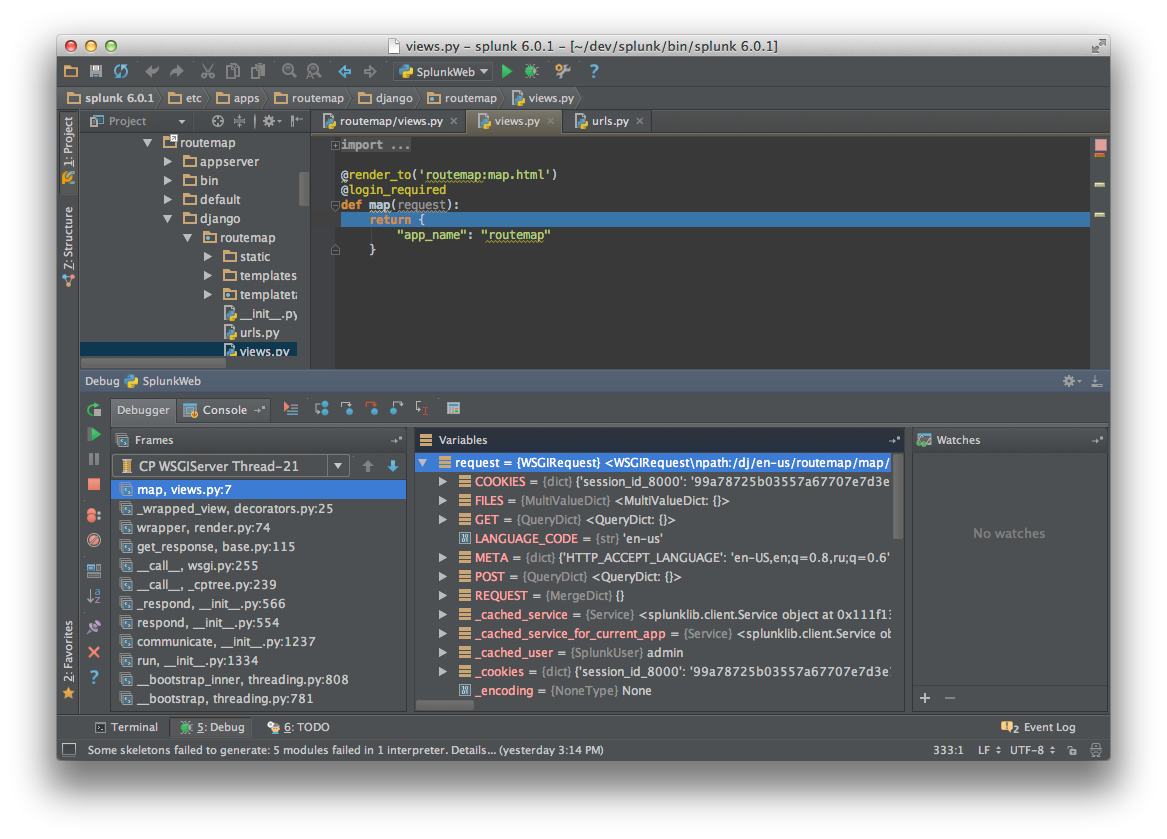Expand the static folder
The width and height of the screenshot is (1167, 839).
(208, 257)
